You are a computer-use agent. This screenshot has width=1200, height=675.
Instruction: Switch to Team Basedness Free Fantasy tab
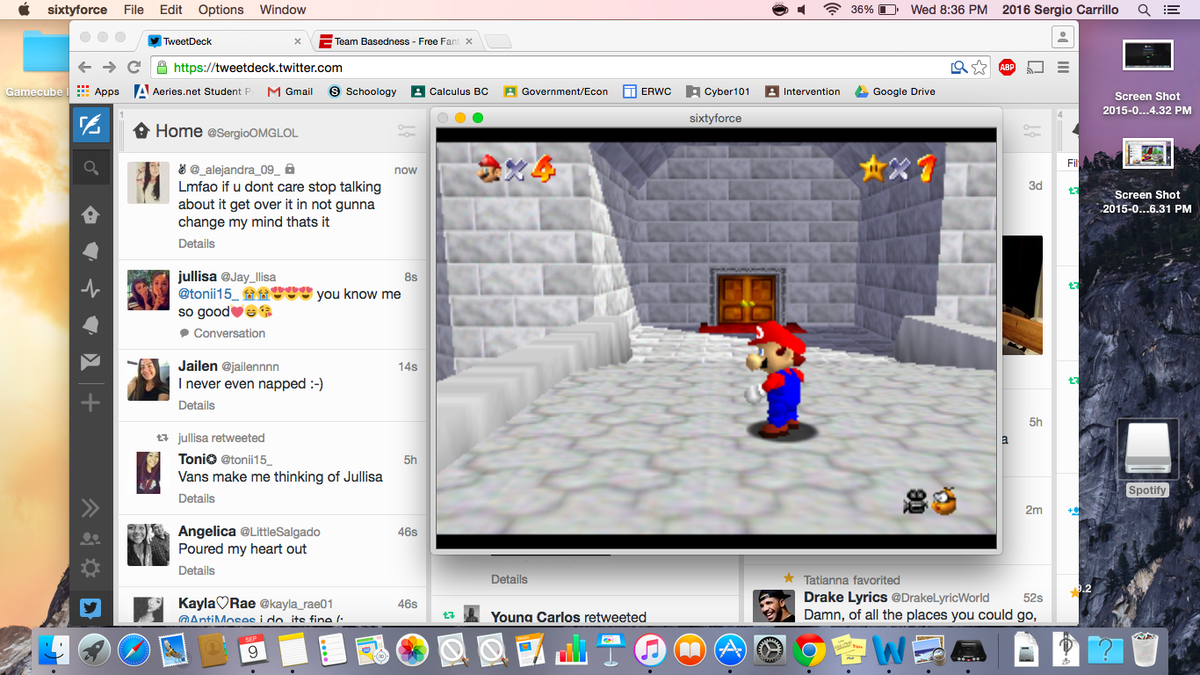396,41
